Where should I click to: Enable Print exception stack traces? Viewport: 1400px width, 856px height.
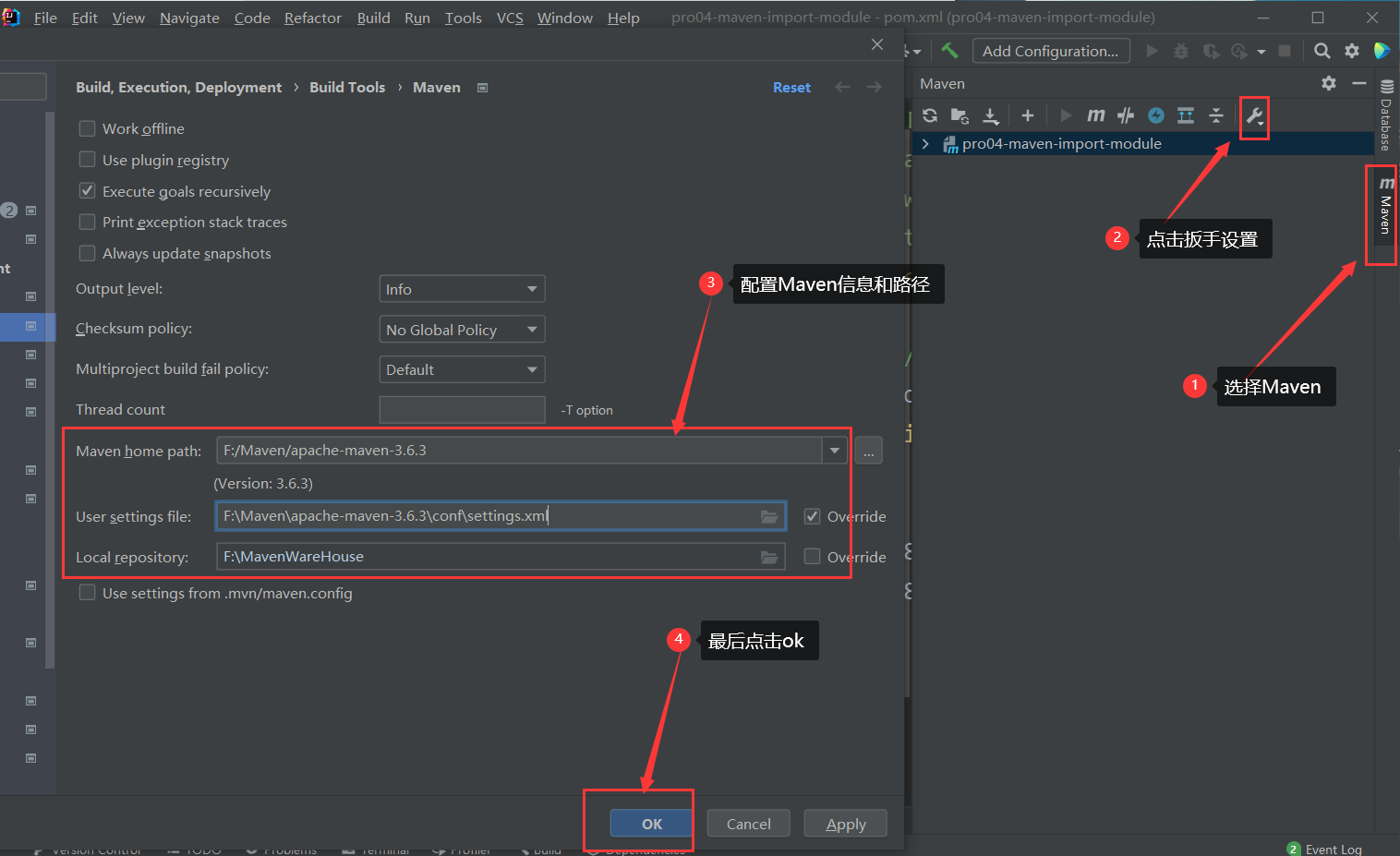click(88, 222)
